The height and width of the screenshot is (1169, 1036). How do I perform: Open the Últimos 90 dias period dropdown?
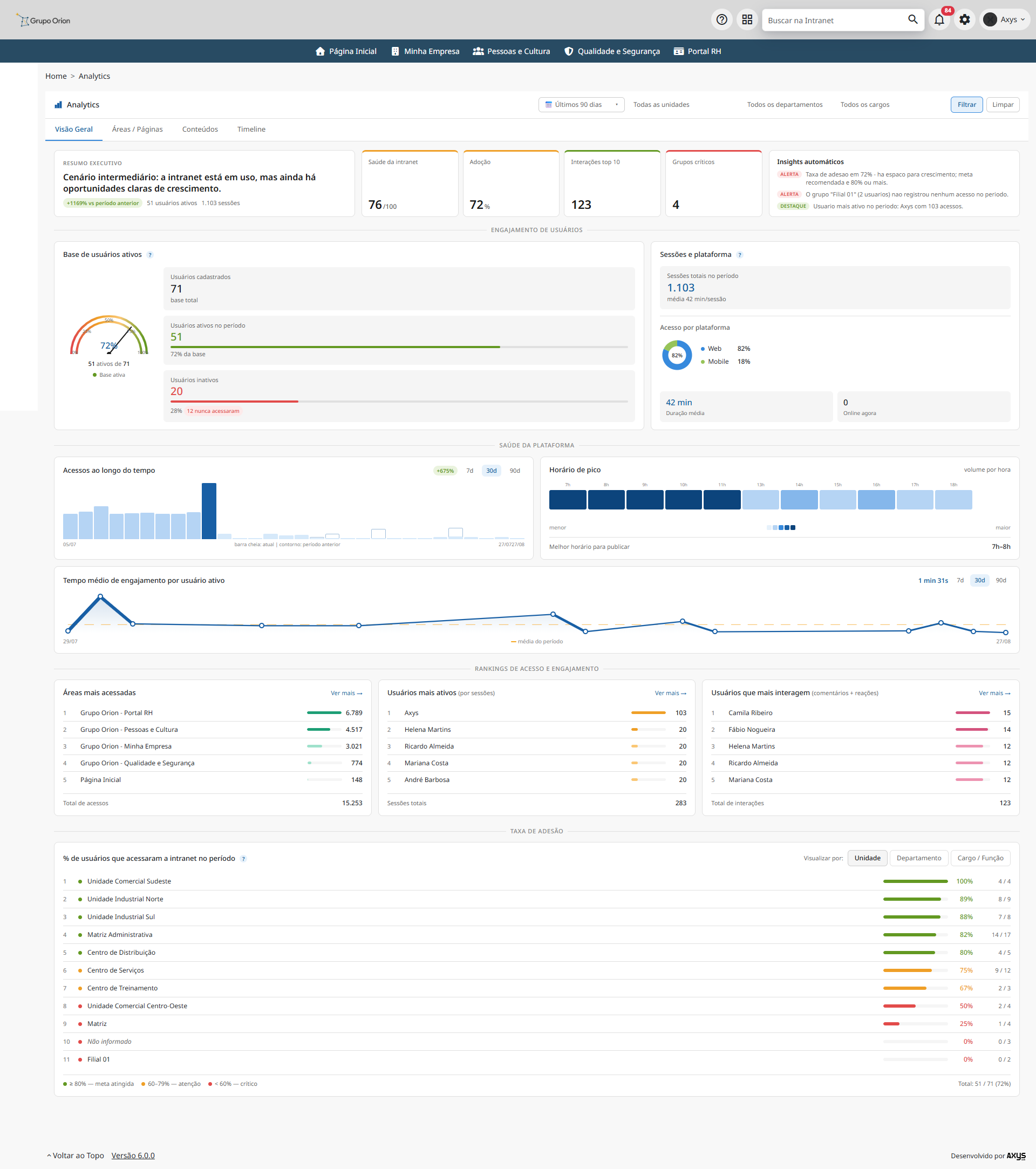click(x=581, y=105)
